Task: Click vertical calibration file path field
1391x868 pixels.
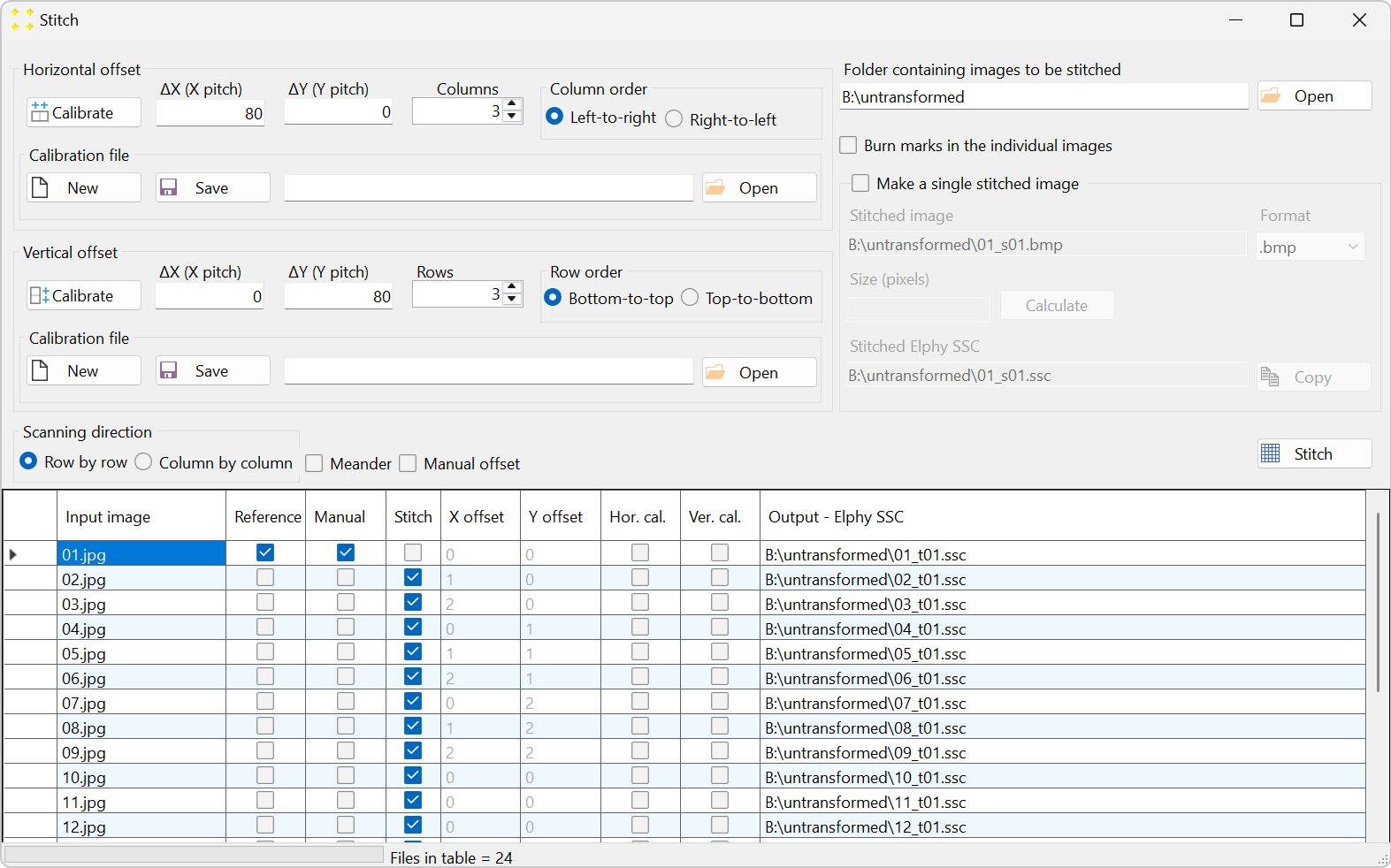Action: point(488,371)
